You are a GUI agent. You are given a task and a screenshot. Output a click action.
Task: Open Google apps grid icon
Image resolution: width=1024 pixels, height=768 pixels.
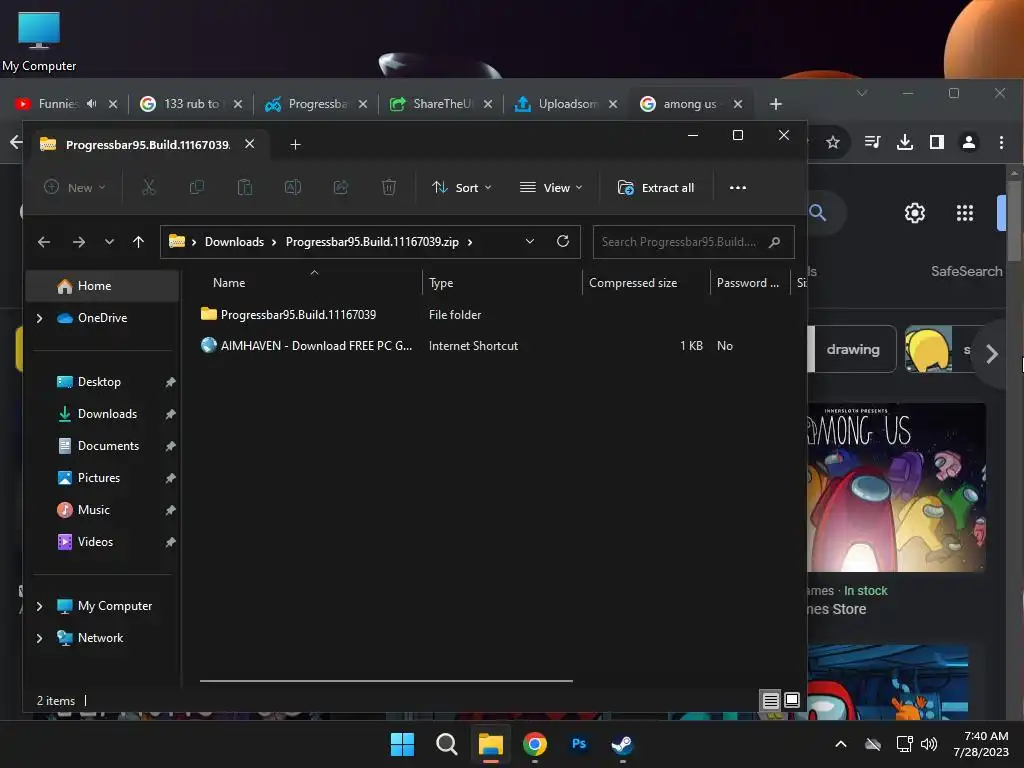coord(965,213)
